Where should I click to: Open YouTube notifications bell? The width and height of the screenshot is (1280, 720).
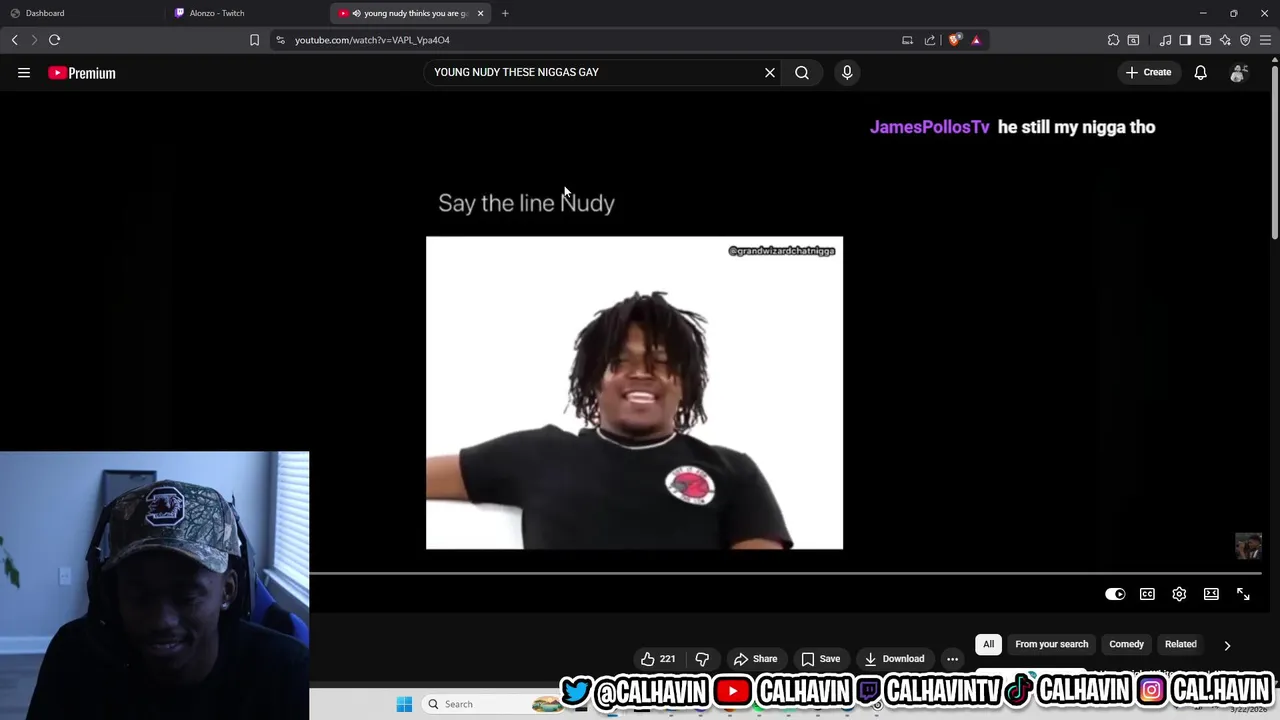coord(1200,72)
